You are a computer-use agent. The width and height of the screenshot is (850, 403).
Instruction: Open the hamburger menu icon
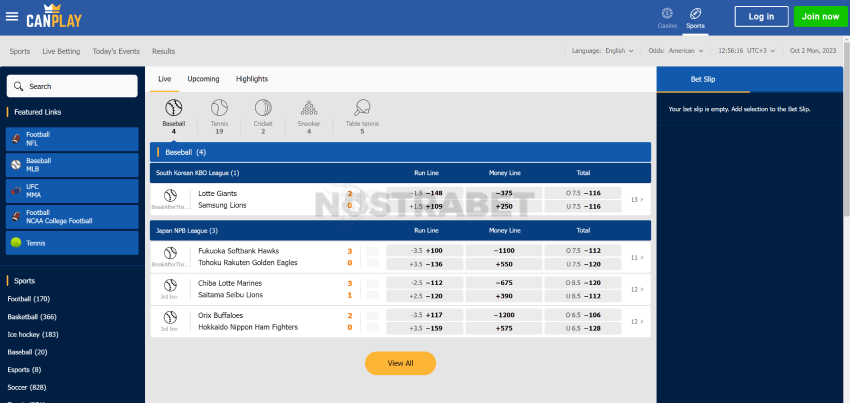pyautogui.click(x=12, y=16)
